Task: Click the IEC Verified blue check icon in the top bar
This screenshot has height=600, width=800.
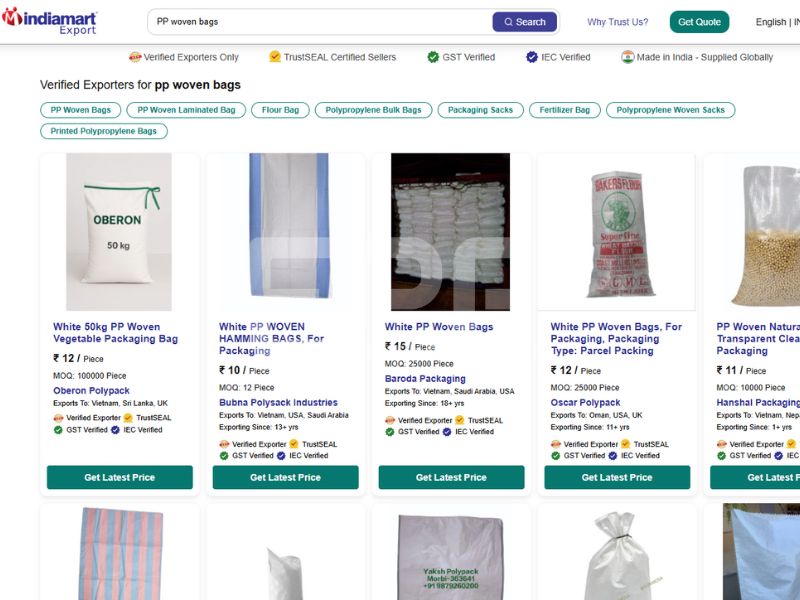Action: (532, 57)
